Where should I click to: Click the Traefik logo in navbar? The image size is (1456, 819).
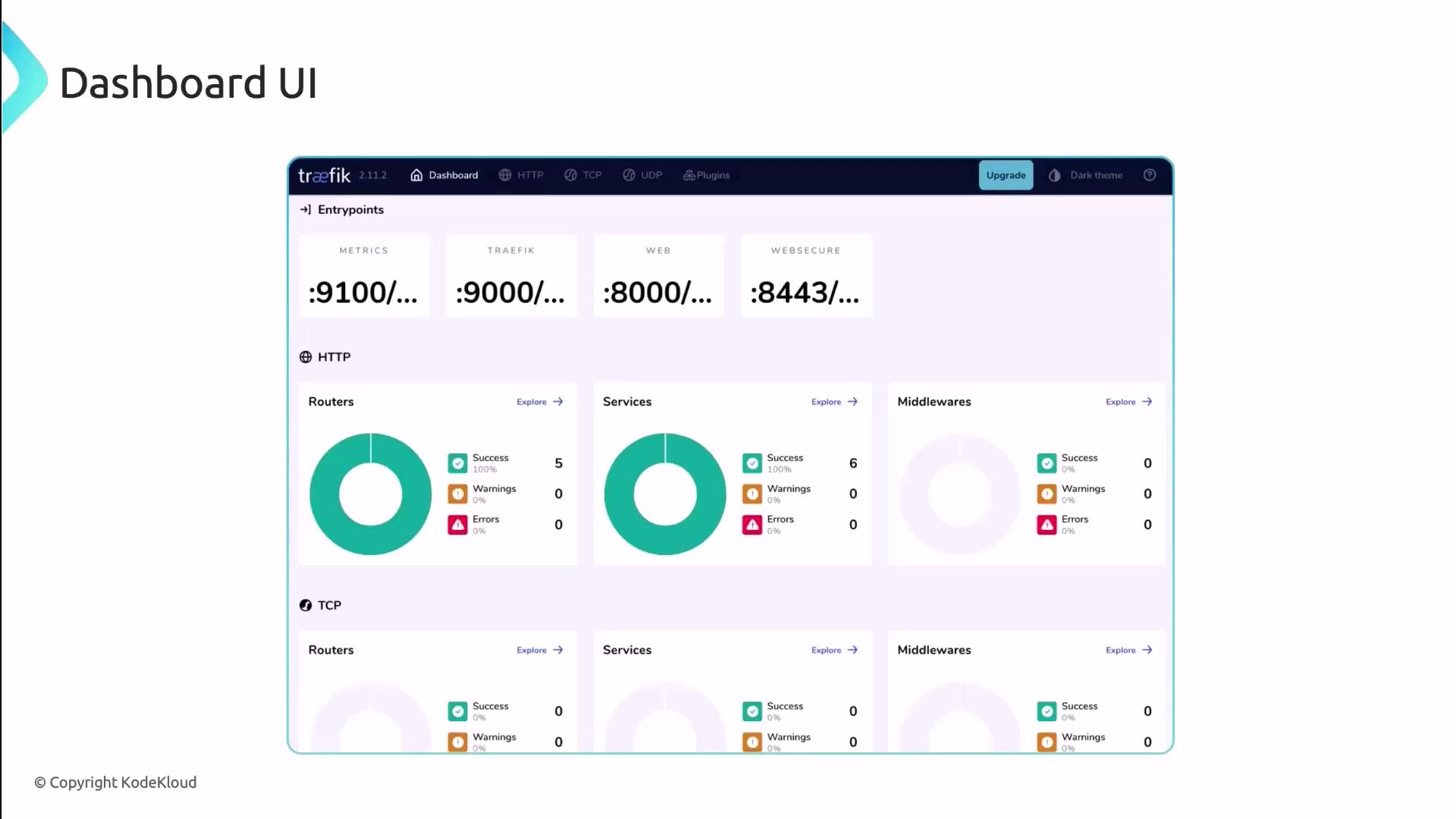(x=324, y=175)
